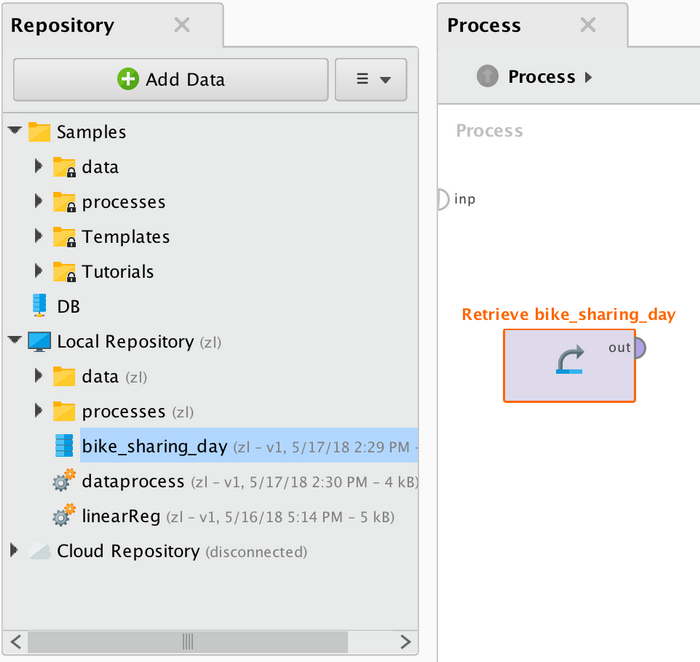Image resolution: width=700 pixels, height=662 pixels.
Task: Click the Process breadcrumb label
Action: [x=541, y=77]
